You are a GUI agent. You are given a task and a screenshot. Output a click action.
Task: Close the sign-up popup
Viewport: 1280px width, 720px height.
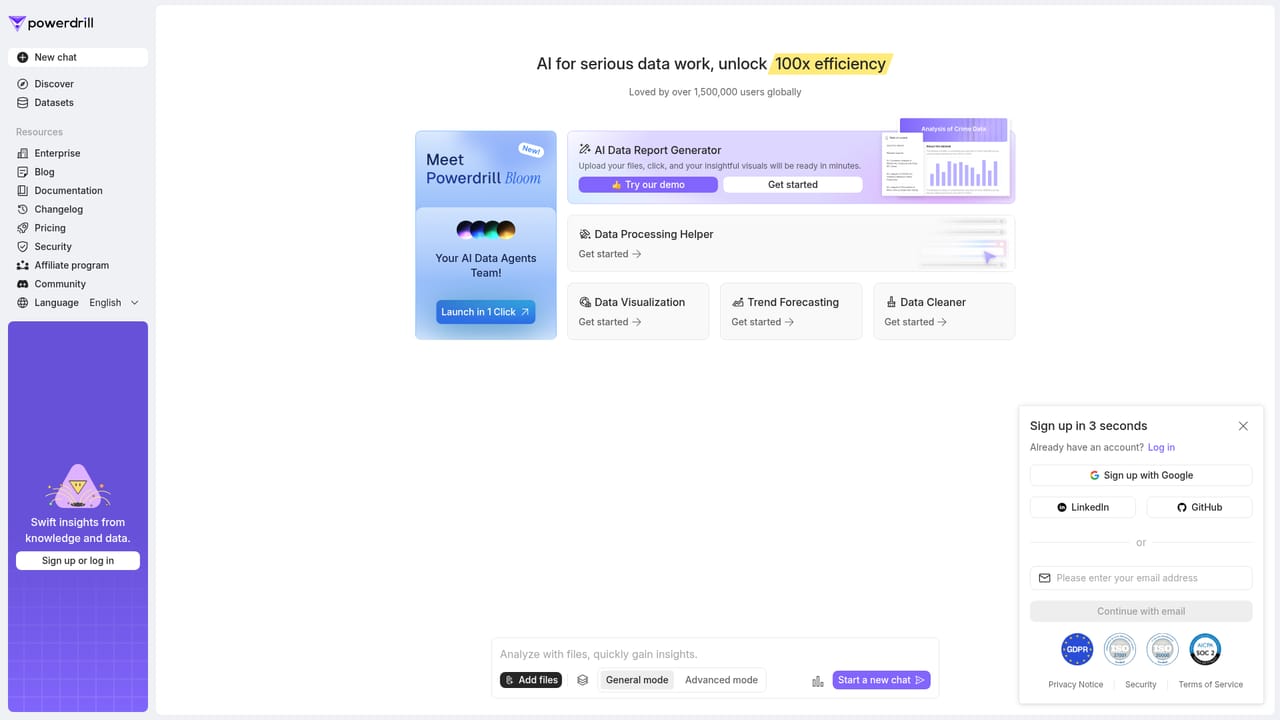(1243, 426)
